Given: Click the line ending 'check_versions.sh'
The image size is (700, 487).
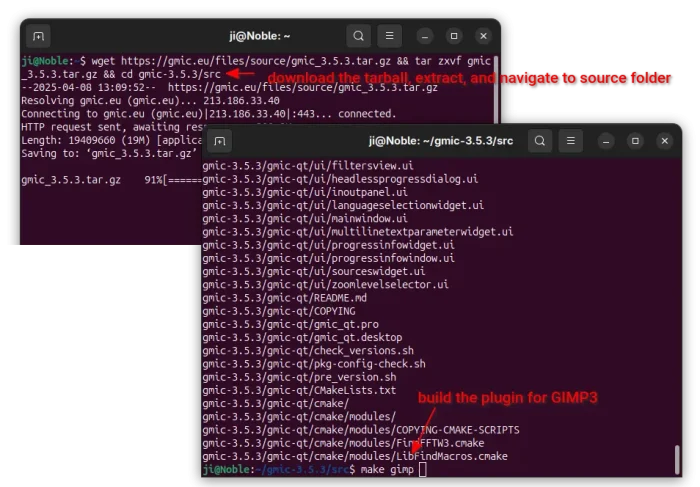Looking at the screenshot, I should (x=308, y=350).
